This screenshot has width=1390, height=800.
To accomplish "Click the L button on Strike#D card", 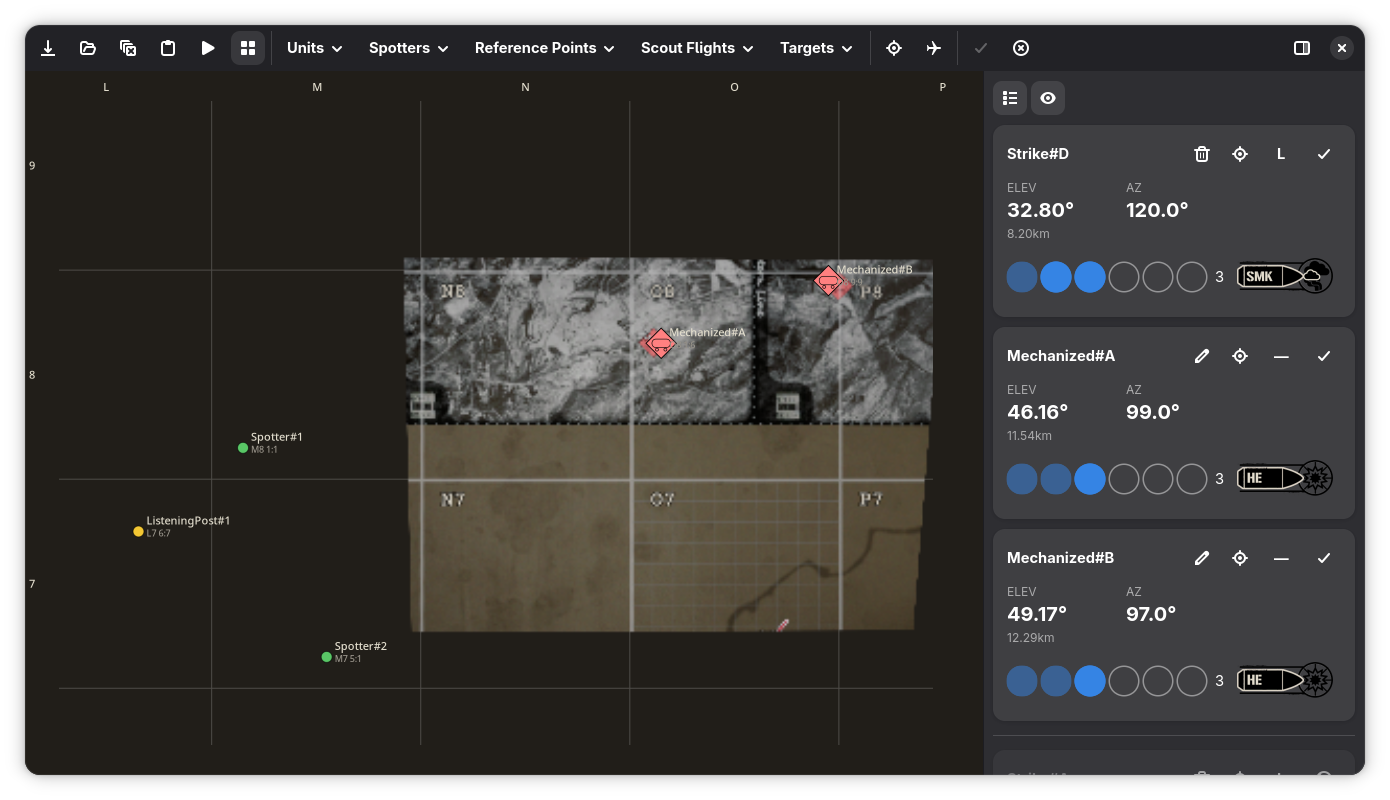I will pyautogui.click(x=1281, y=154).
